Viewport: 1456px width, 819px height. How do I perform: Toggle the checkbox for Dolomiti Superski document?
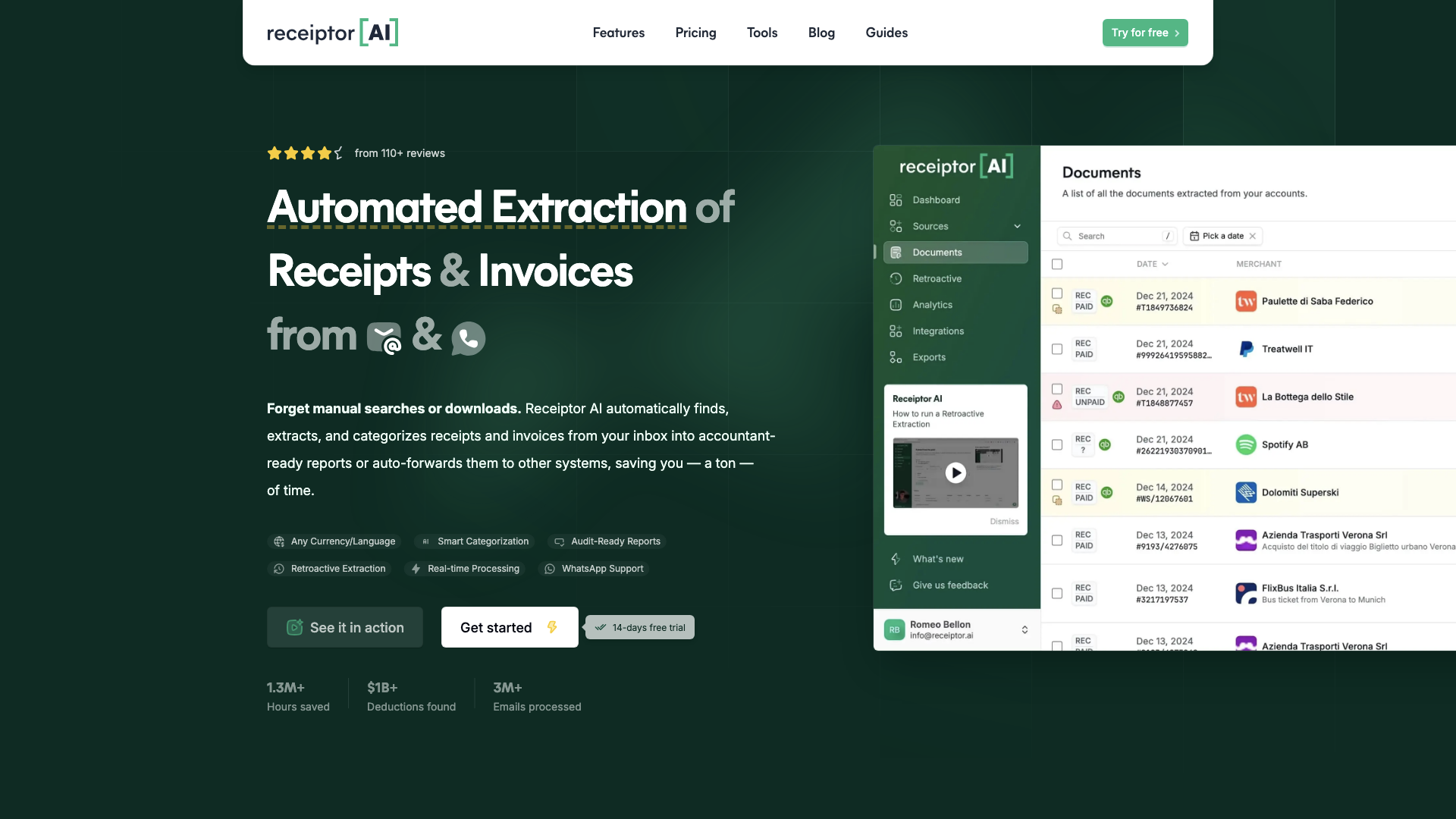1057,487
